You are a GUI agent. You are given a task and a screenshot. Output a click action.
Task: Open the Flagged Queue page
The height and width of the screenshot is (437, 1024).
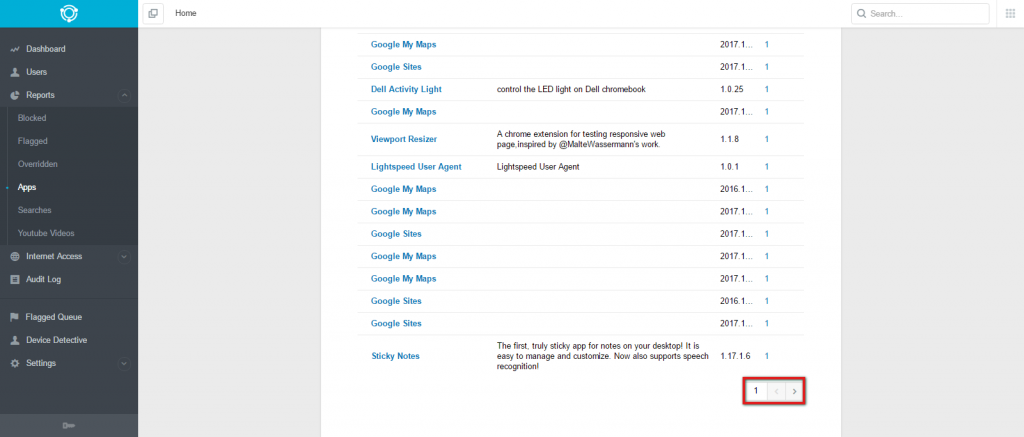54,317
